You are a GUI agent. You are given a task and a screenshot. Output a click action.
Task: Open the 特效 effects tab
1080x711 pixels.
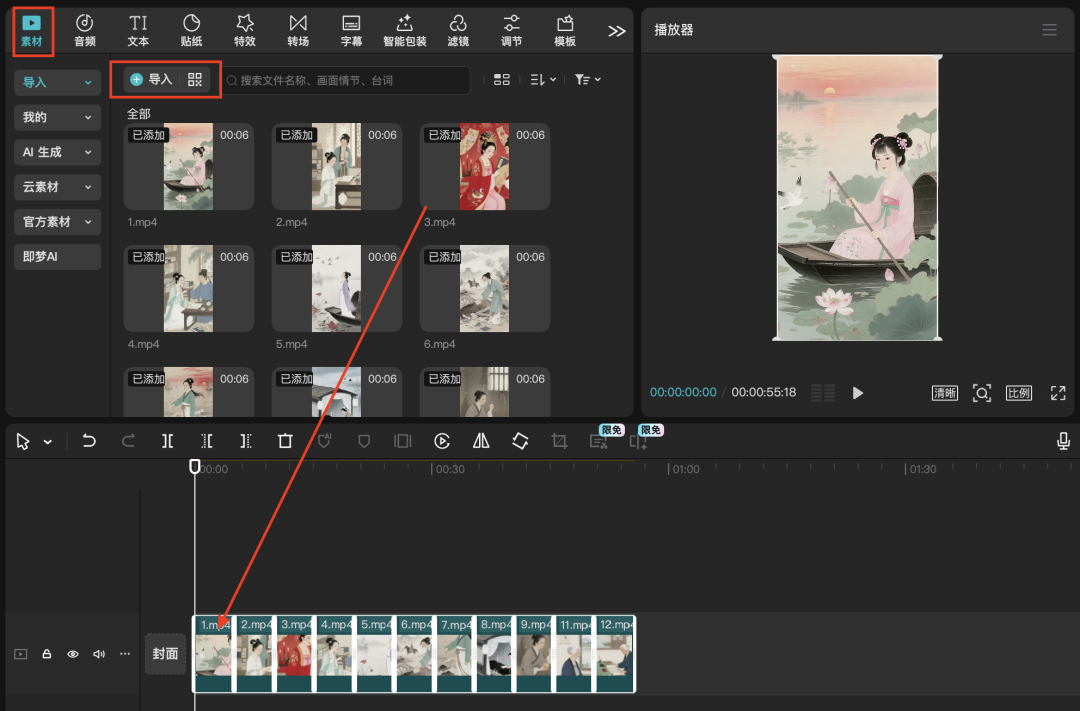(x=244, y=30)
